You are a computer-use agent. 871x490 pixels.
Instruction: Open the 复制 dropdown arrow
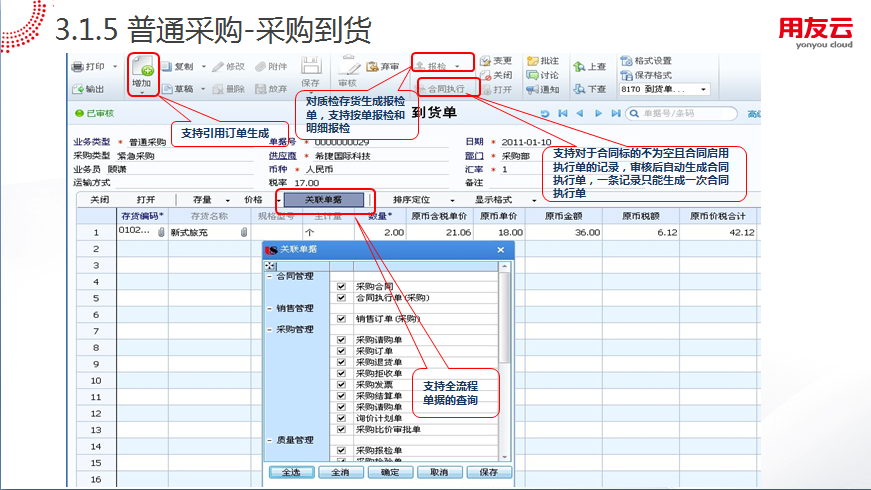point(203,67)
